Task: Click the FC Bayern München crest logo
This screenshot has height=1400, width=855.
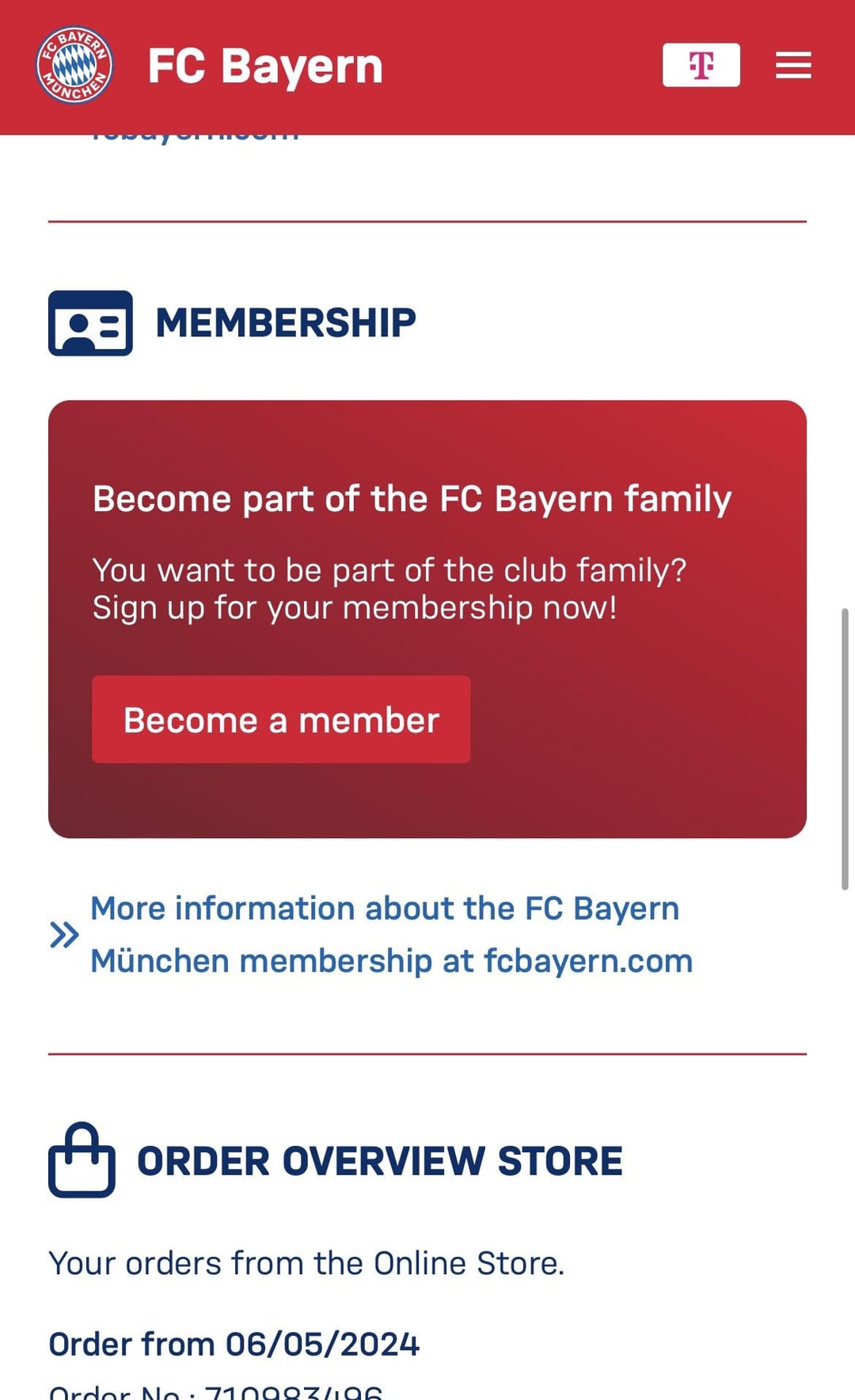Action: pos(74,66)
